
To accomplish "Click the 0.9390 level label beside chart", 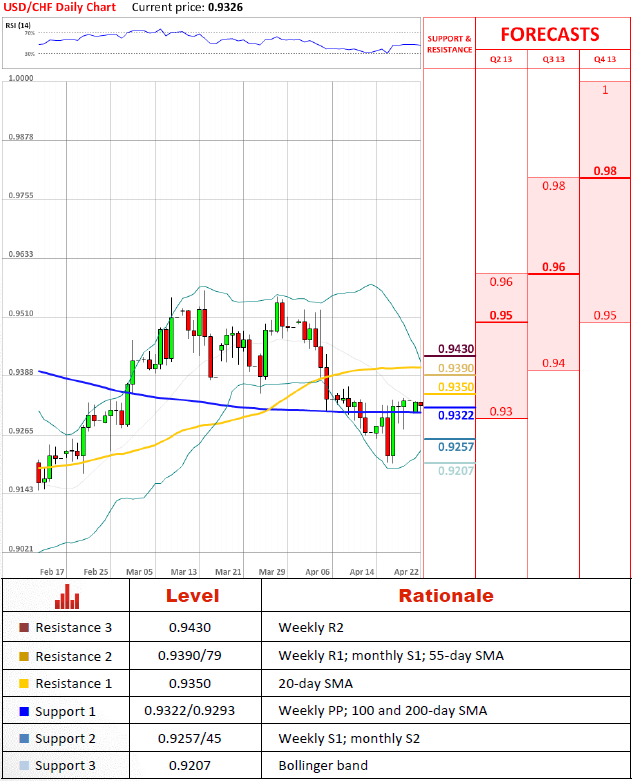I will (x=456, y=368).
